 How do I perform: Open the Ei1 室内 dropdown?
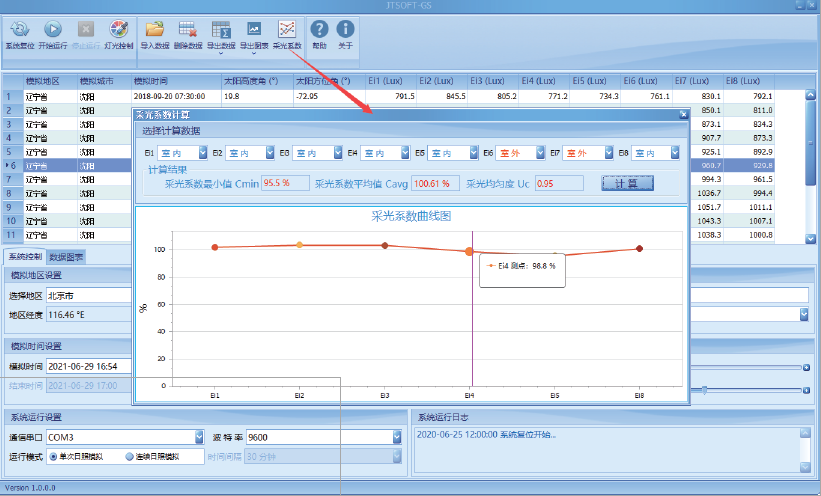coord(203,152)
